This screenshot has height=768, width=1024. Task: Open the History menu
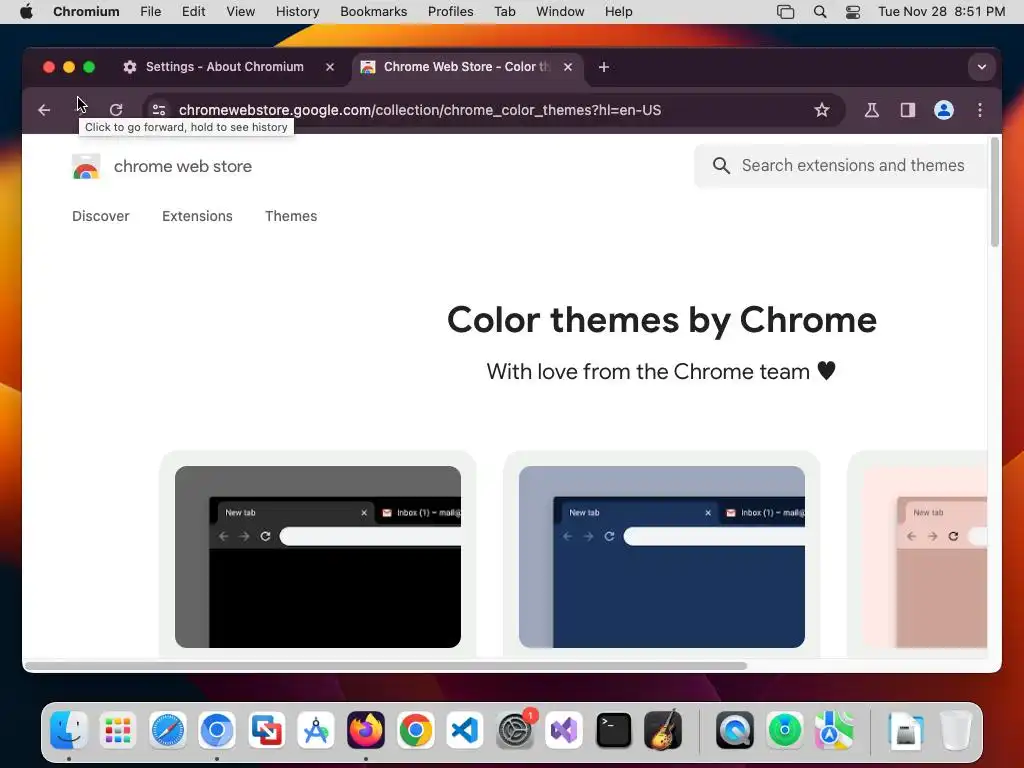(x=297, y=12)
